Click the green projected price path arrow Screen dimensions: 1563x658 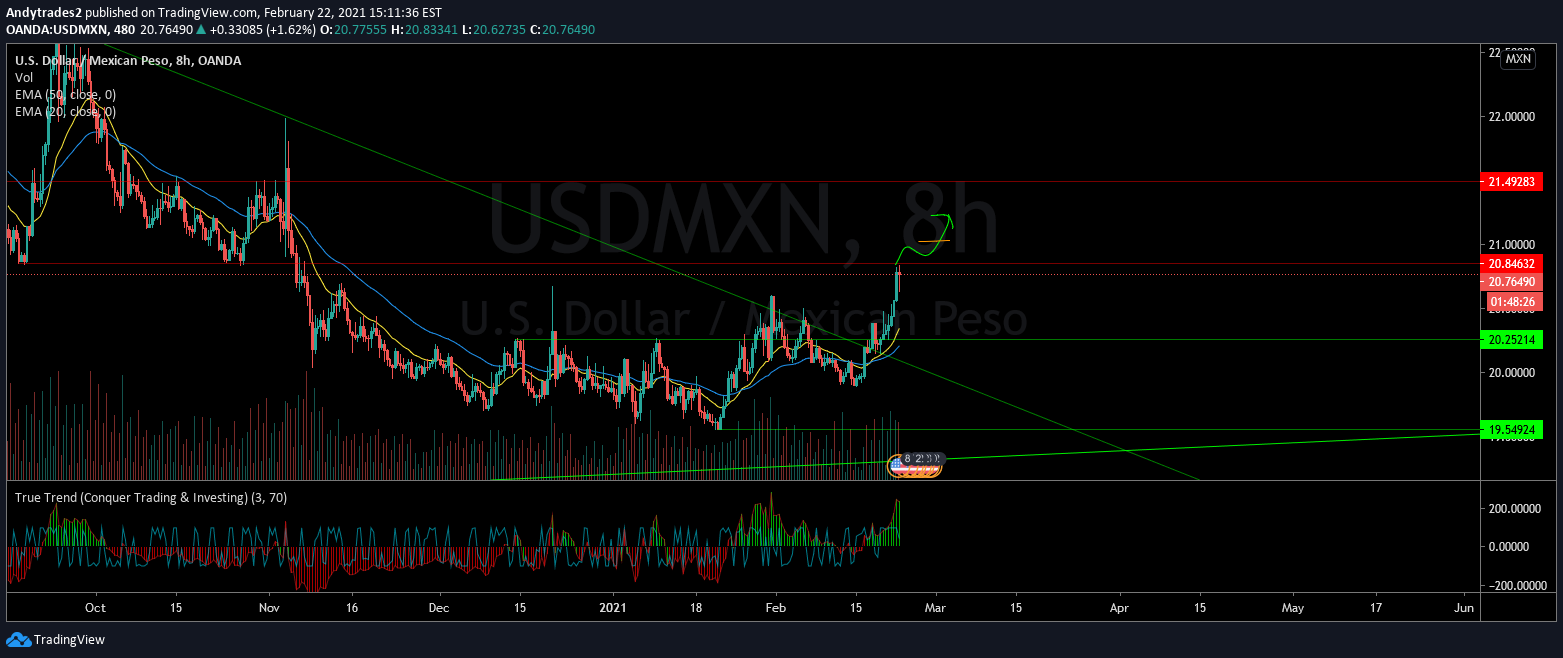point(925,238)
